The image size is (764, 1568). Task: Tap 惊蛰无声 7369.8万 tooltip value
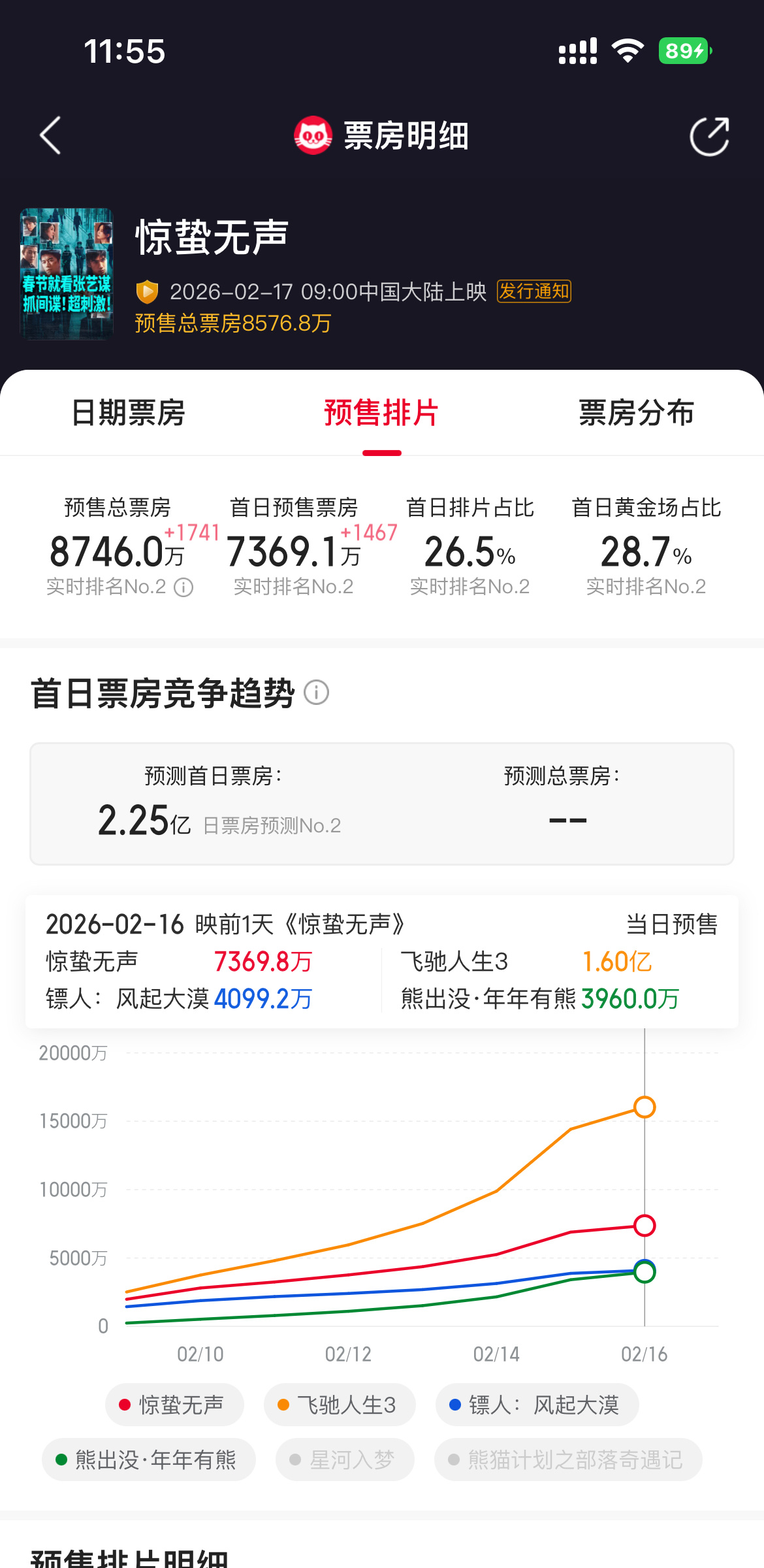click(263, 962)
